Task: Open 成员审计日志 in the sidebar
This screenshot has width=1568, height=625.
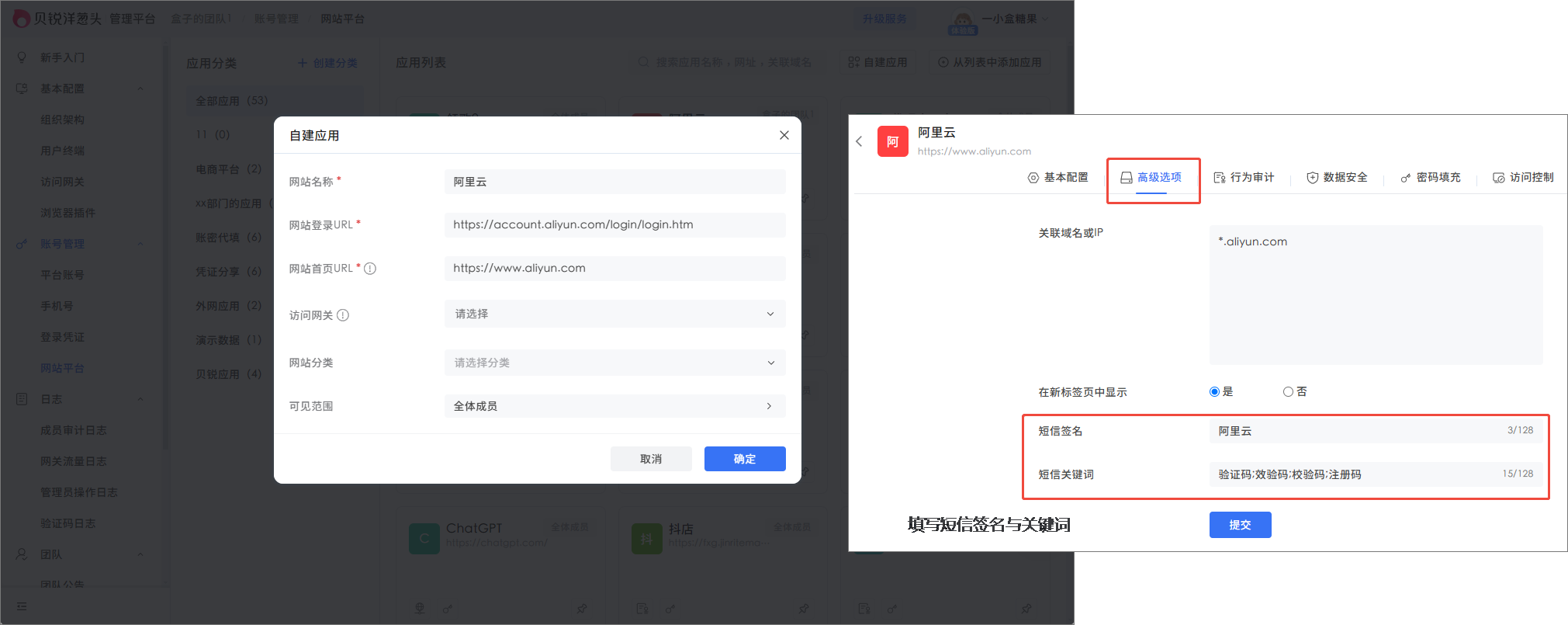Action: [74, 430]
